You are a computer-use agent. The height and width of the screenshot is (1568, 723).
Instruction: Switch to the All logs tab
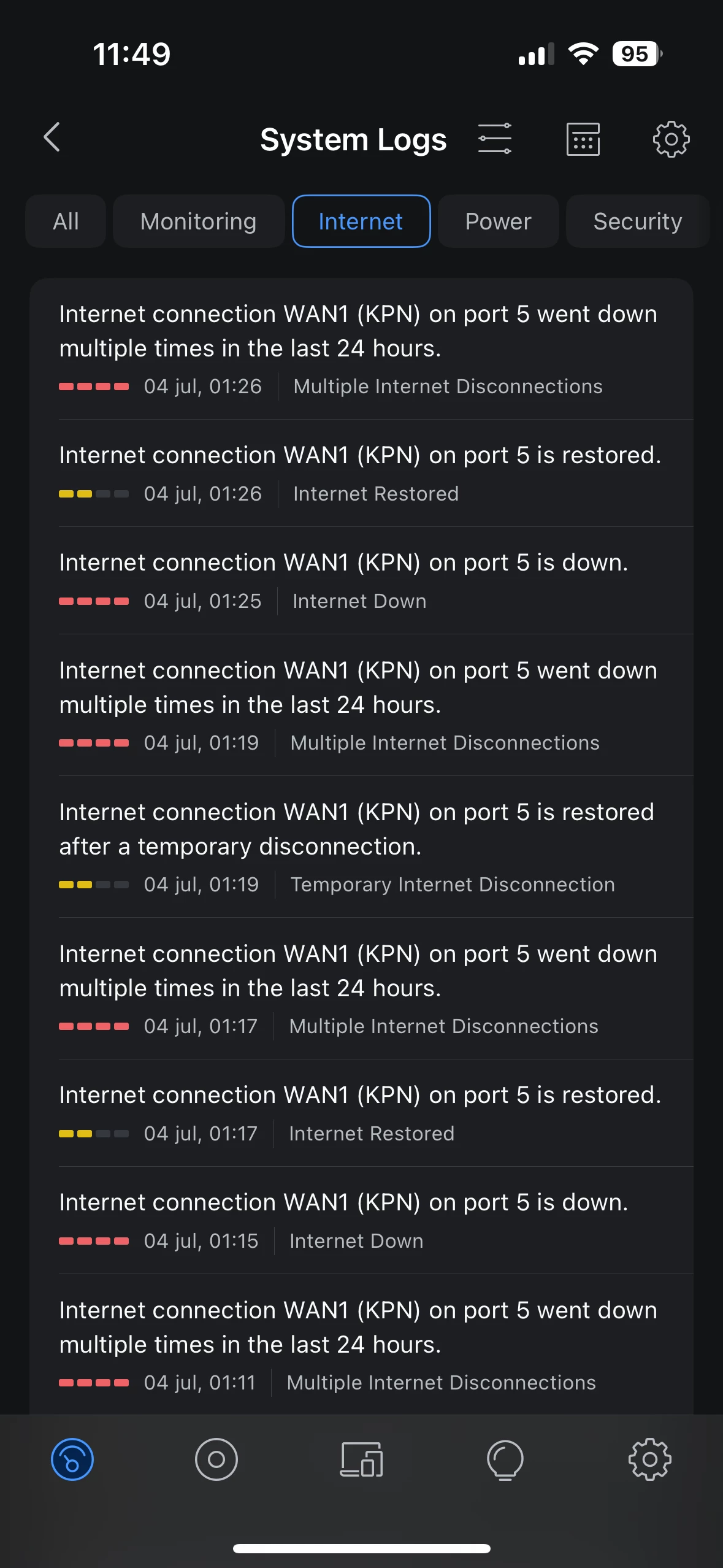[66, 221]
